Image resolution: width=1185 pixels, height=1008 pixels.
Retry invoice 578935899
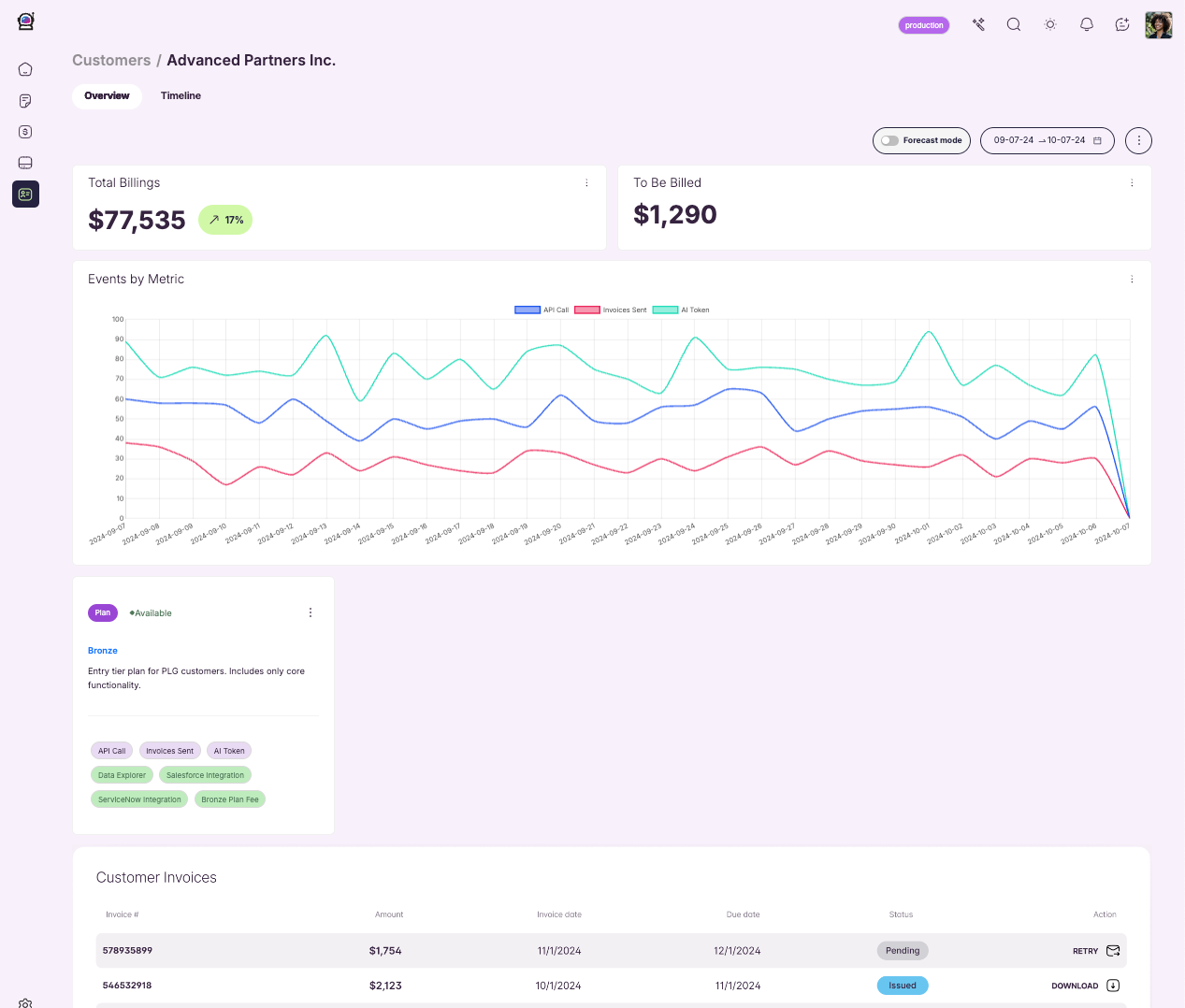[1084, 950]
